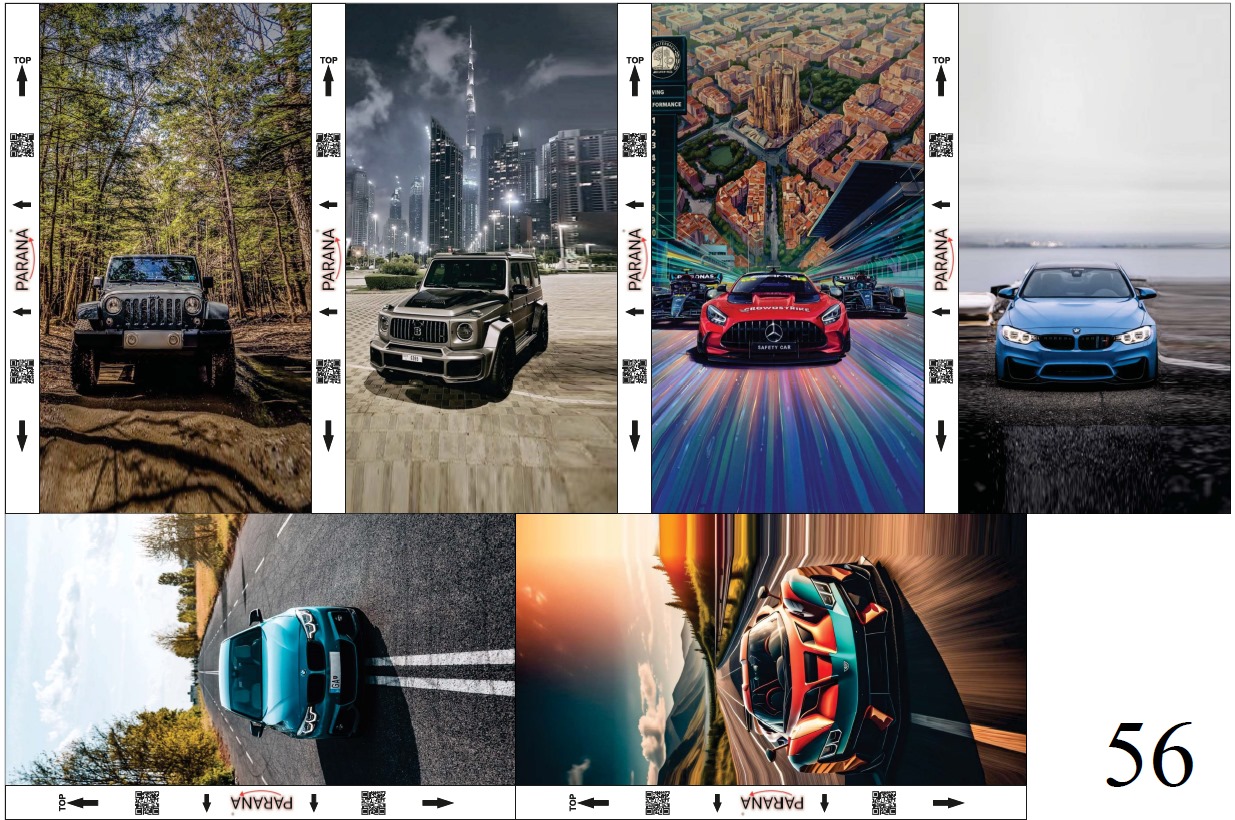Click the large page number 56
Image resolution: width=1235 pixels, height=820 pixels.
pyautogui.click(x=1149, y=755)
